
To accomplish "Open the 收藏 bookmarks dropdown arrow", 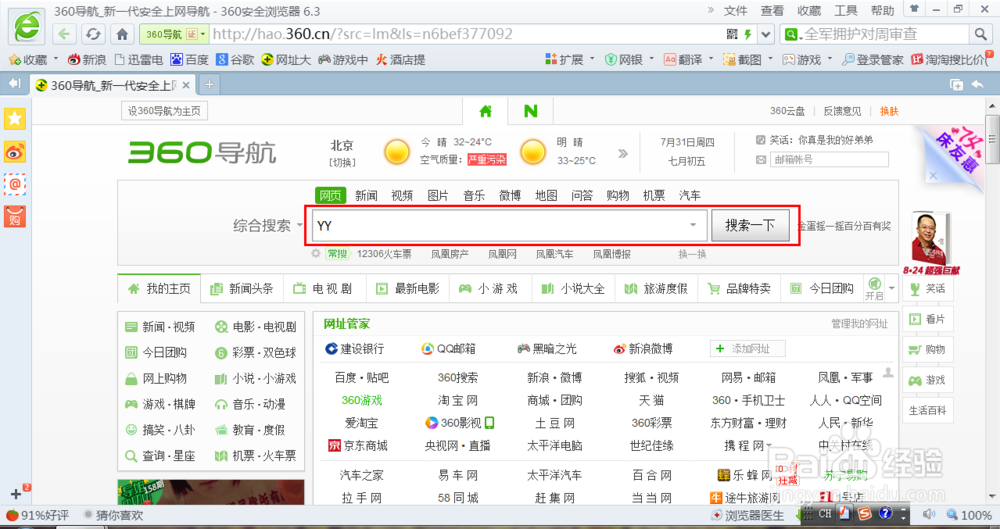I will pos(56,59).
